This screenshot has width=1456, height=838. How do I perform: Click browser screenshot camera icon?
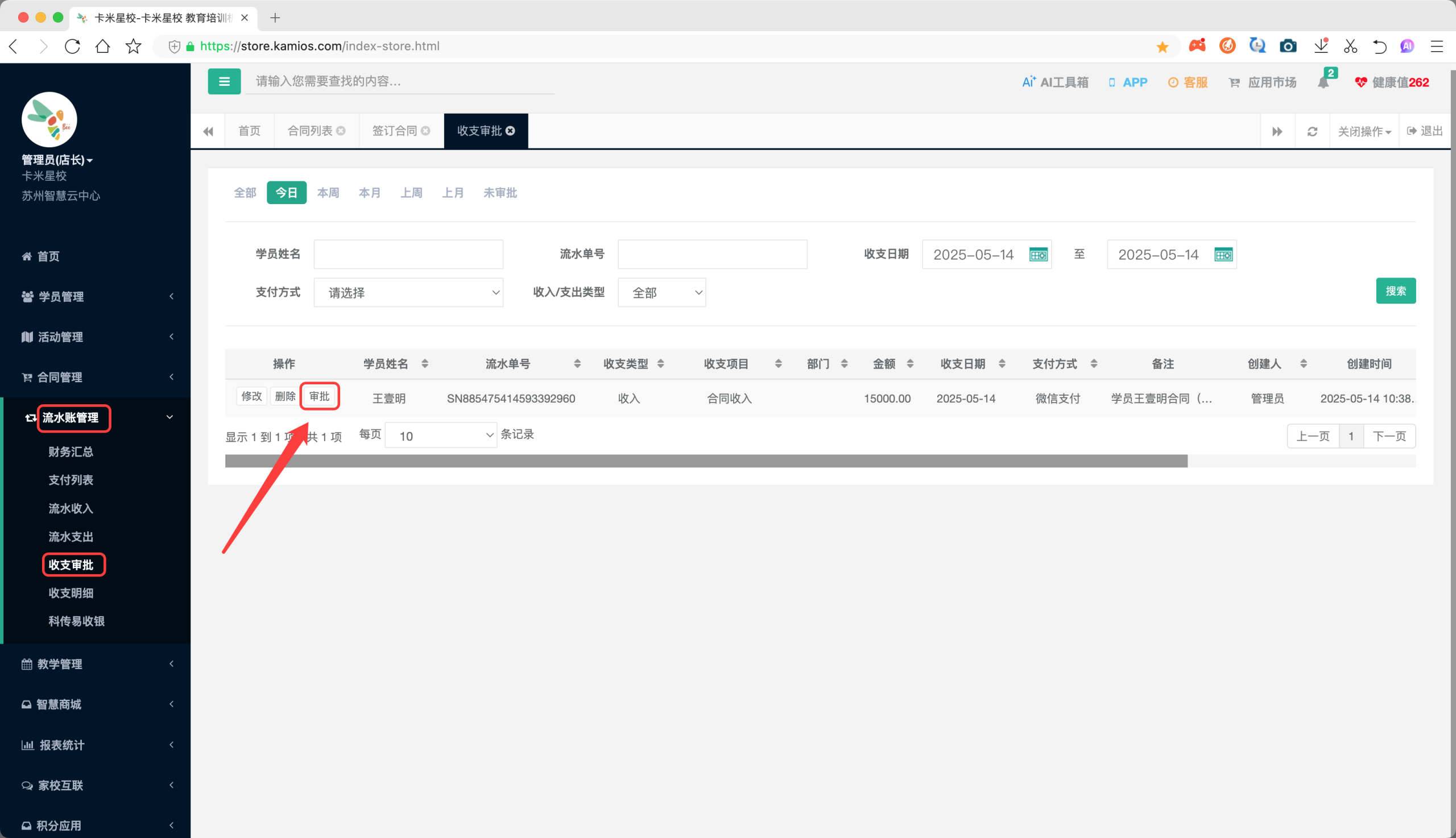click(1288, 46)
